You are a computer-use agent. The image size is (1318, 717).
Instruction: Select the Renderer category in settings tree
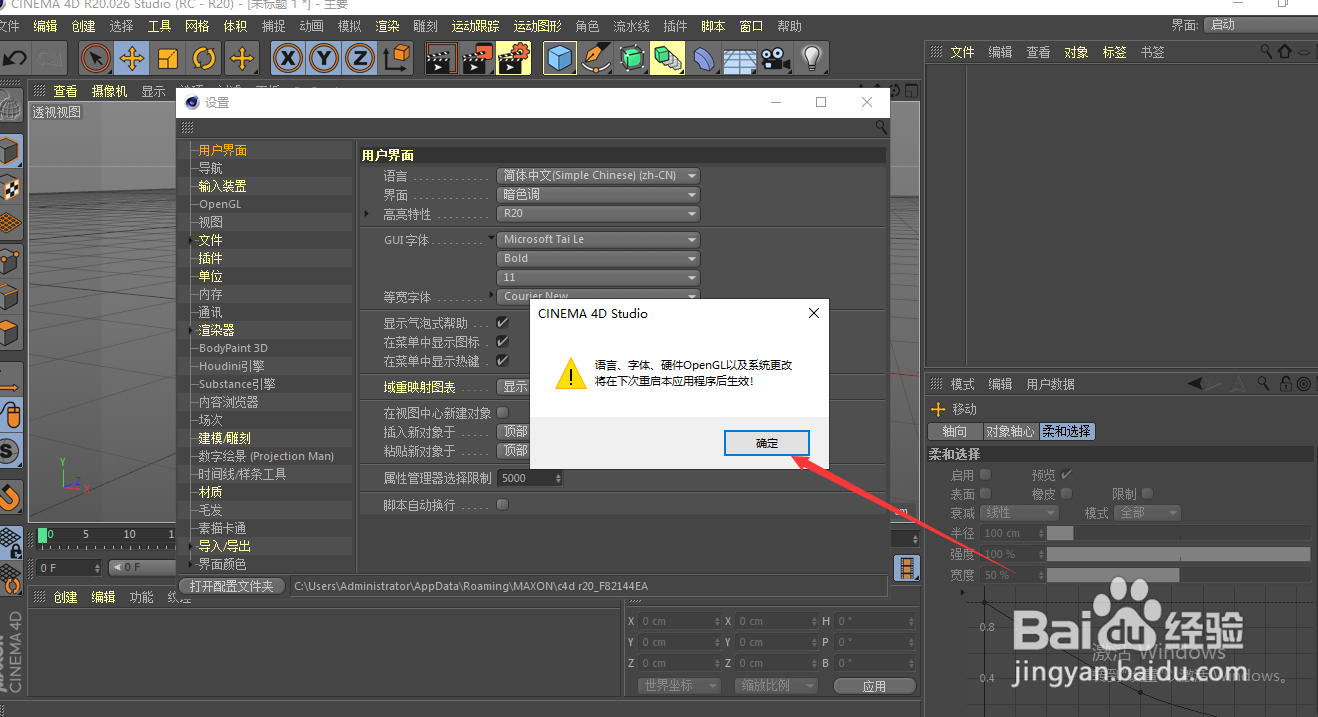216,330
